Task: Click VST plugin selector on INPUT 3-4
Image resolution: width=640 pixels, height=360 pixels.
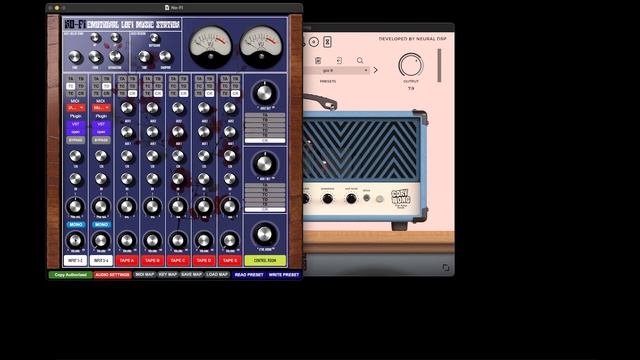Action: [x=101, y=124]
